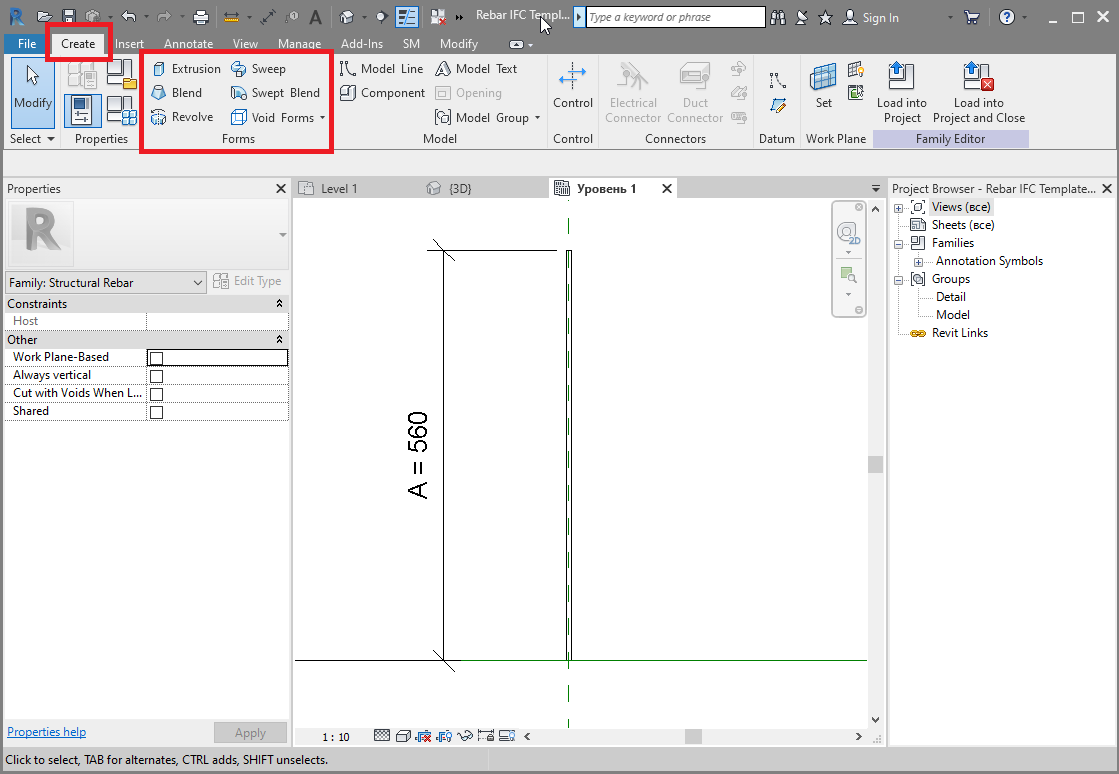Open the Void Forms dropdown
The image size is (1119, 774).
320,116
